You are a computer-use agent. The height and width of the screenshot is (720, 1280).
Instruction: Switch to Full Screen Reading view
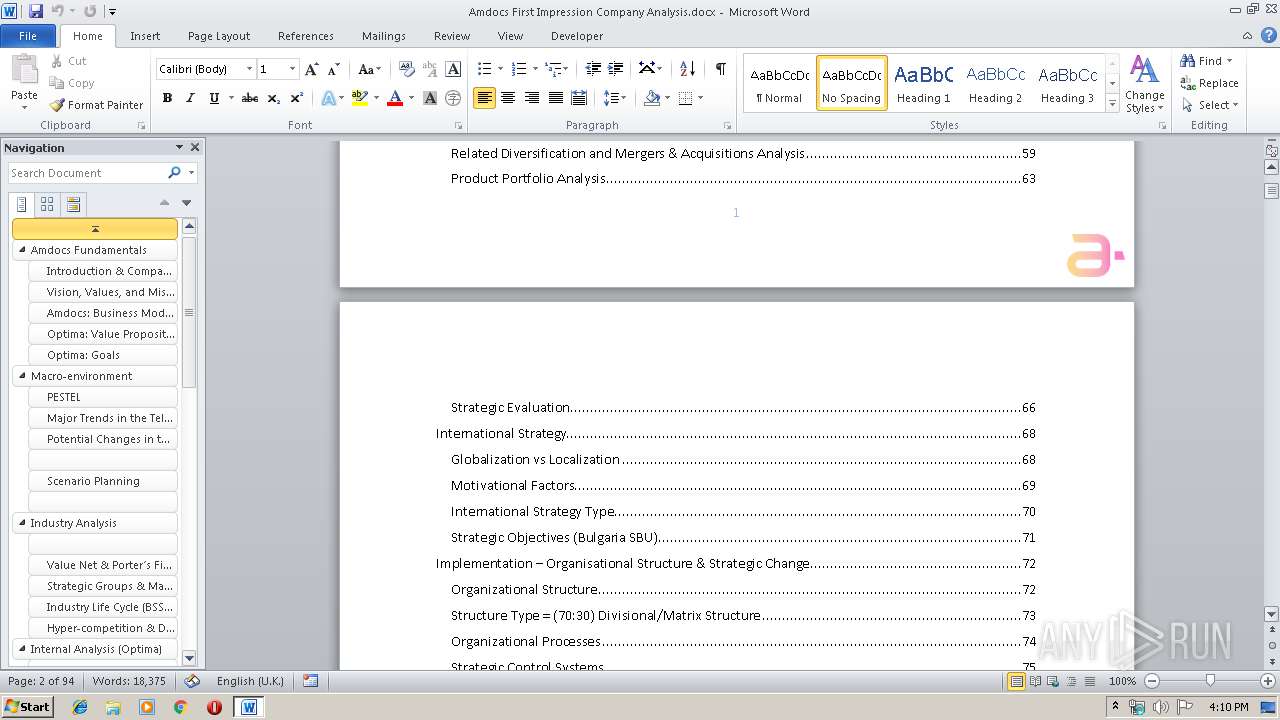(x=1034, y=681)
